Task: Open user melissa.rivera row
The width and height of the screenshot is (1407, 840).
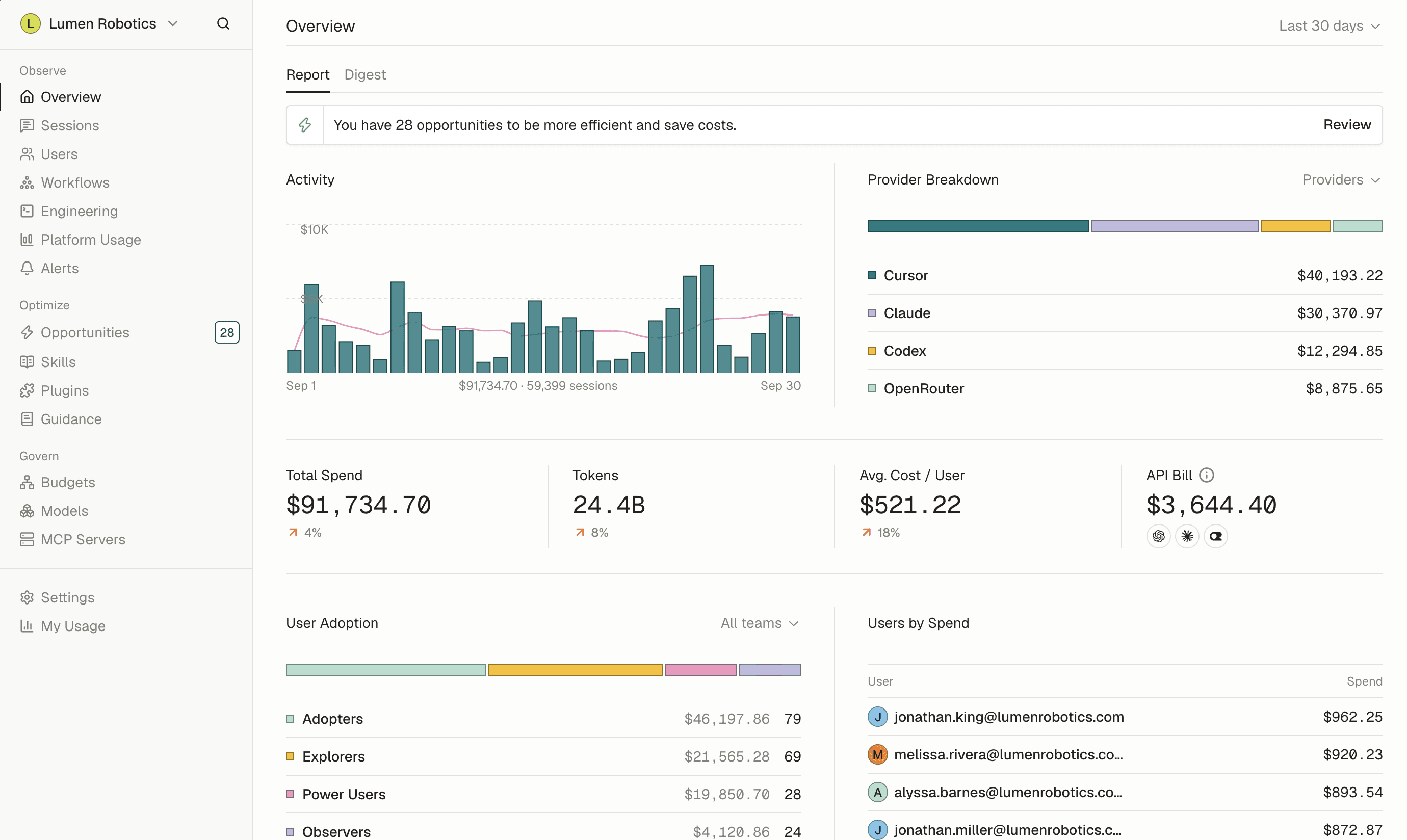Action: pyautogui.click(x=1125, y=755)
